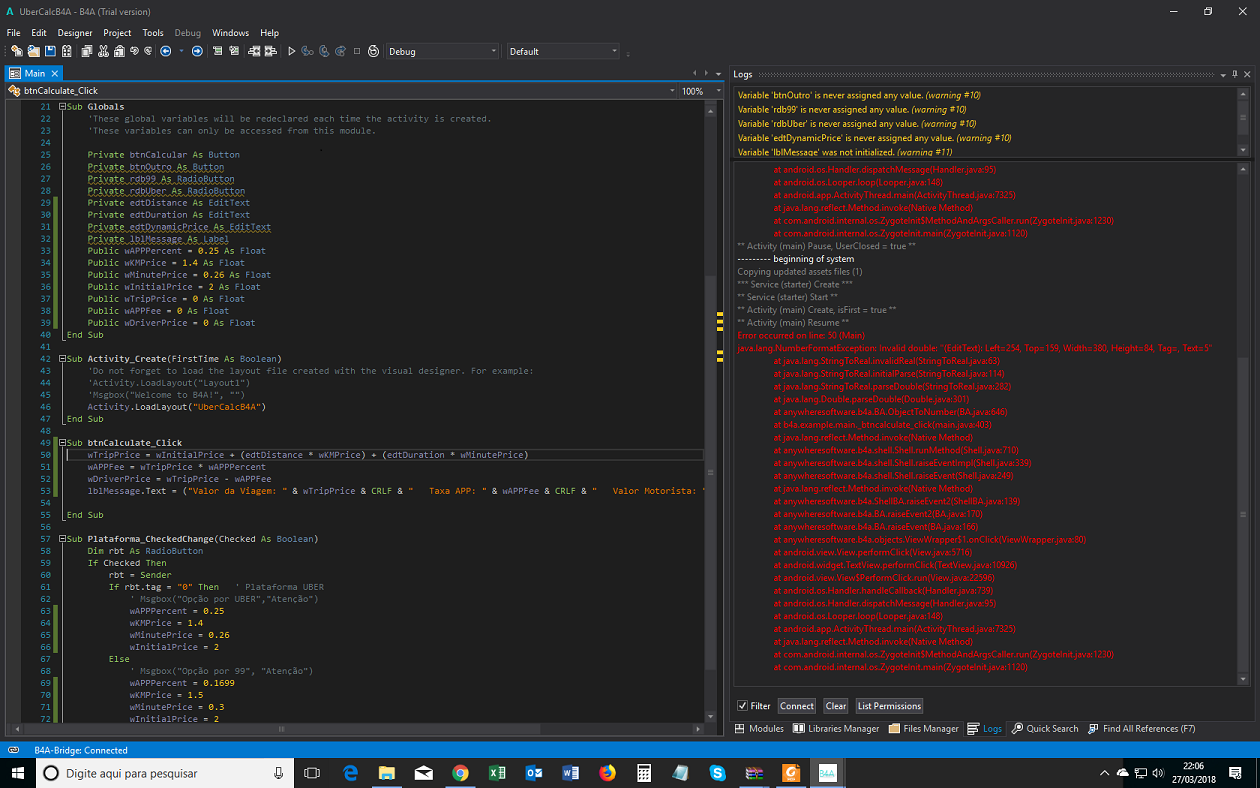The height and width of the screenshot is (788, 1260).
Task: Uncheck the Filter checkbox in Logs
Action: coord(742,706)
